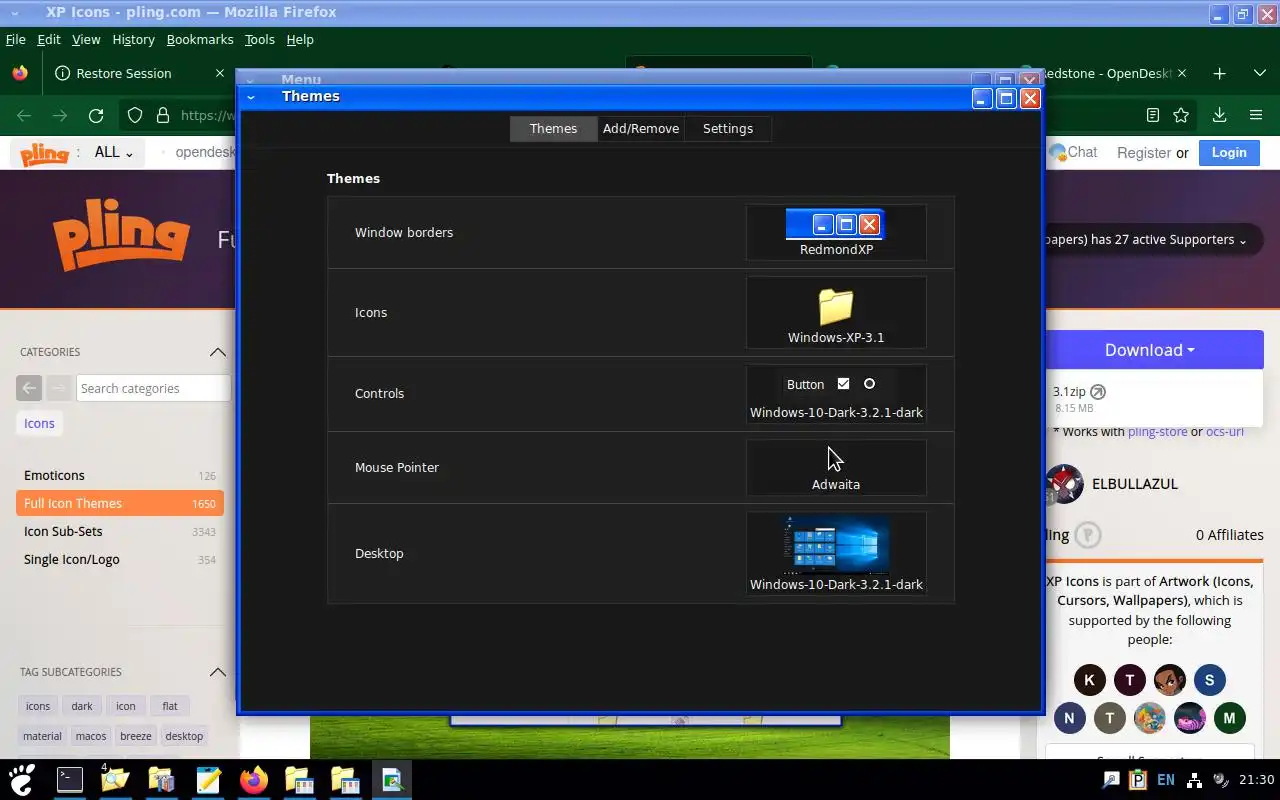1280x800 pixels.
Task: Switch to the Add/Remove tab in Themes
Action: (x=641, y=128)
